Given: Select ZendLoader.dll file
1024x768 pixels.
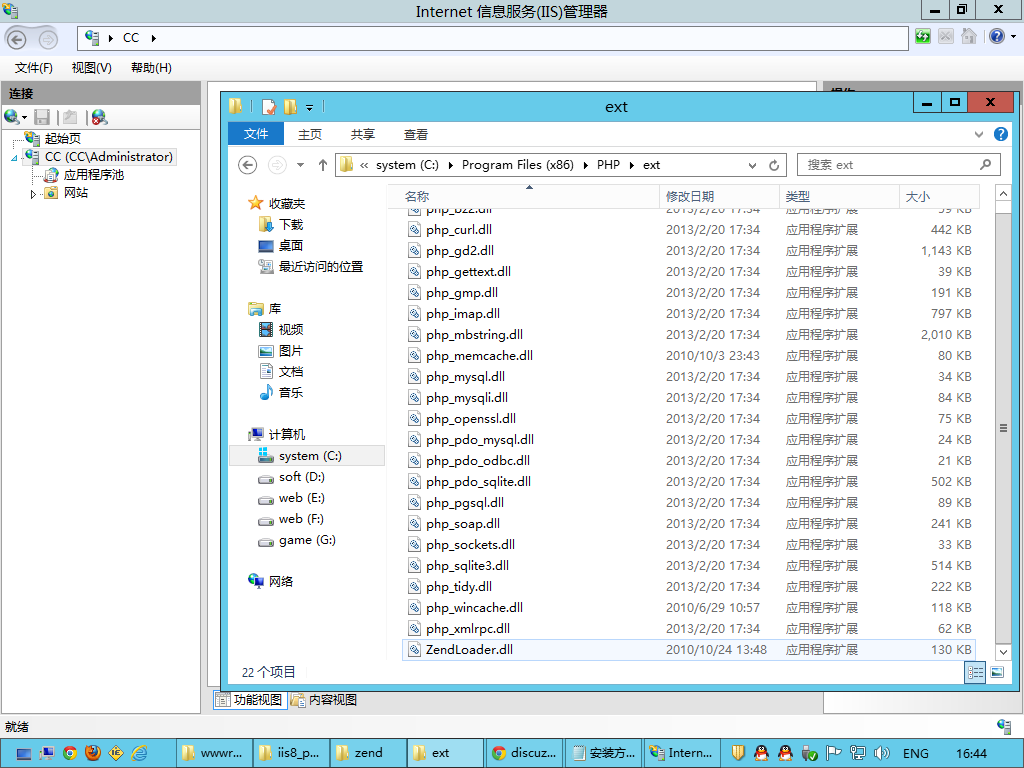Looking at the screenshot, I should [x=688, y=650].
